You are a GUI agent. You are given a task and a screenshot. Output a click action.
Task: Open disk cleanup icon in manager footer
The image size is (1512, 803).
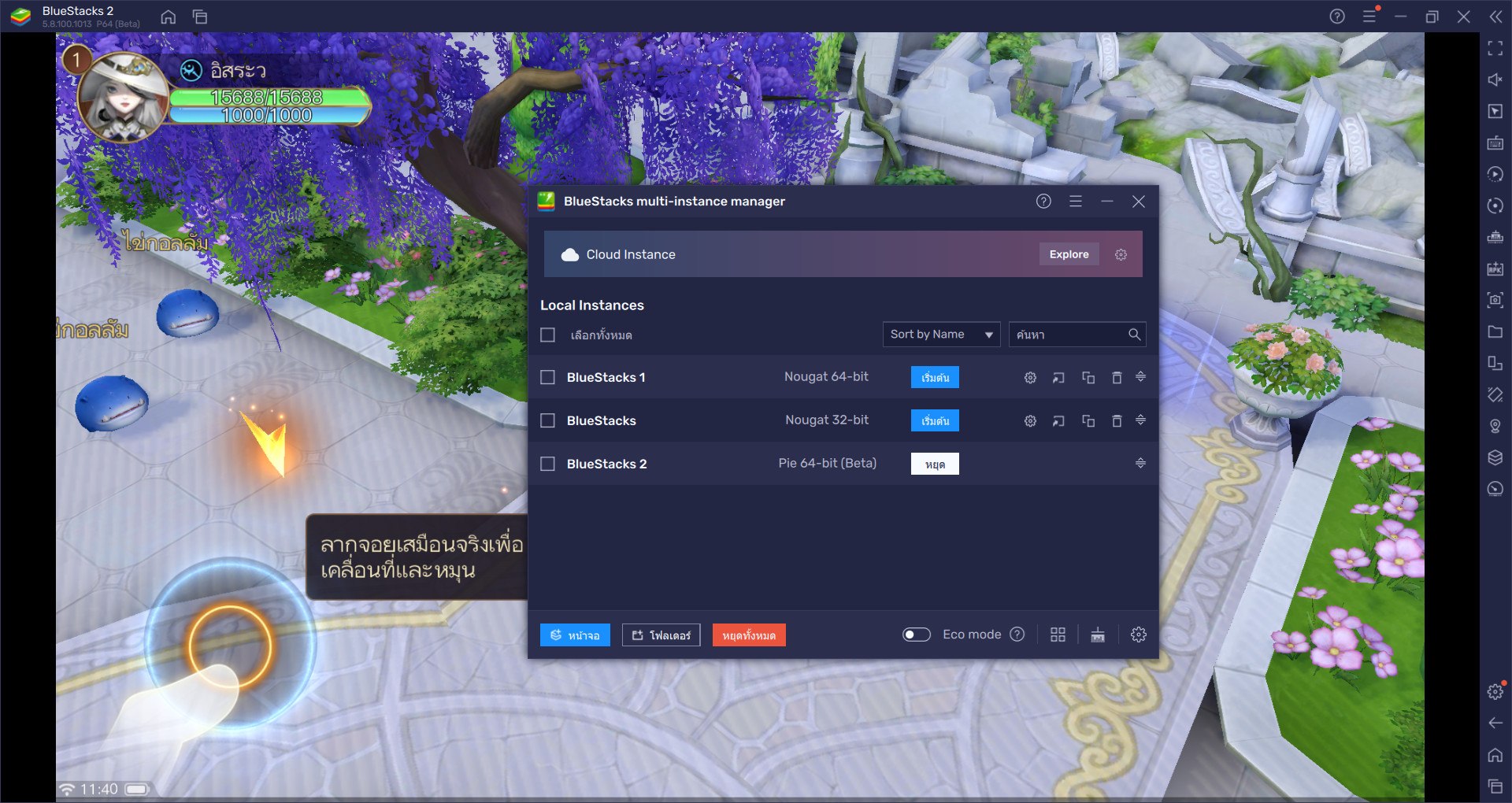point(1098,635)
